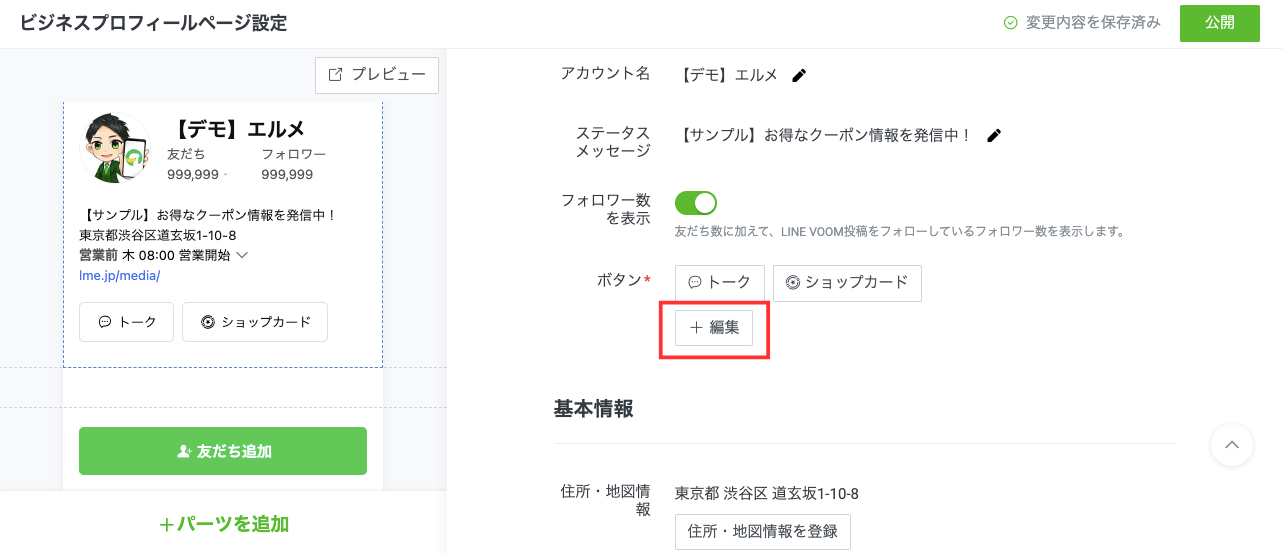Click トーク button in the settings panel
Image resolution: width=1282 pixels, height=553 pixels.
[720, 283]
